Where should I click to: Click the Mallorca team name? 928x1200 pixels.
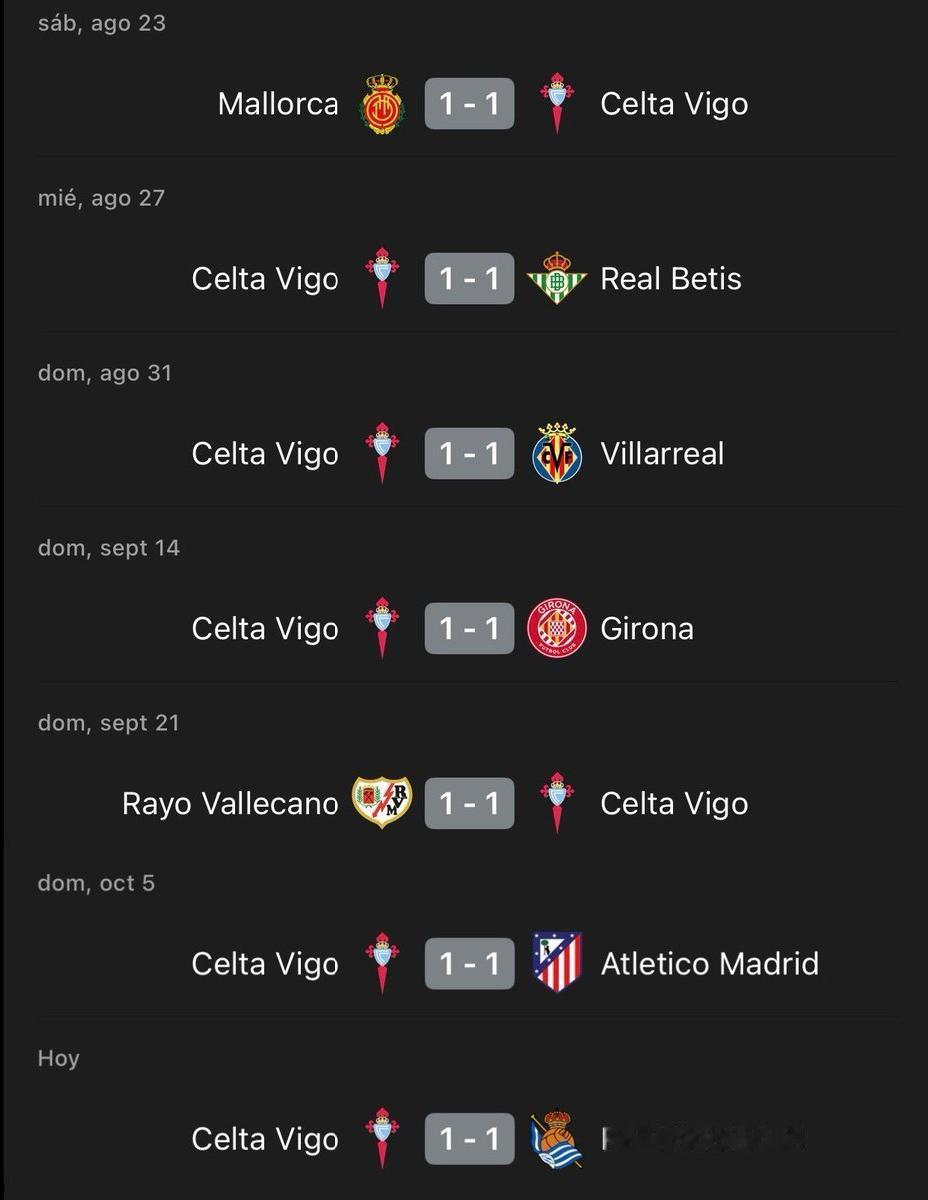pyautogui.click(x=278, y=104)
